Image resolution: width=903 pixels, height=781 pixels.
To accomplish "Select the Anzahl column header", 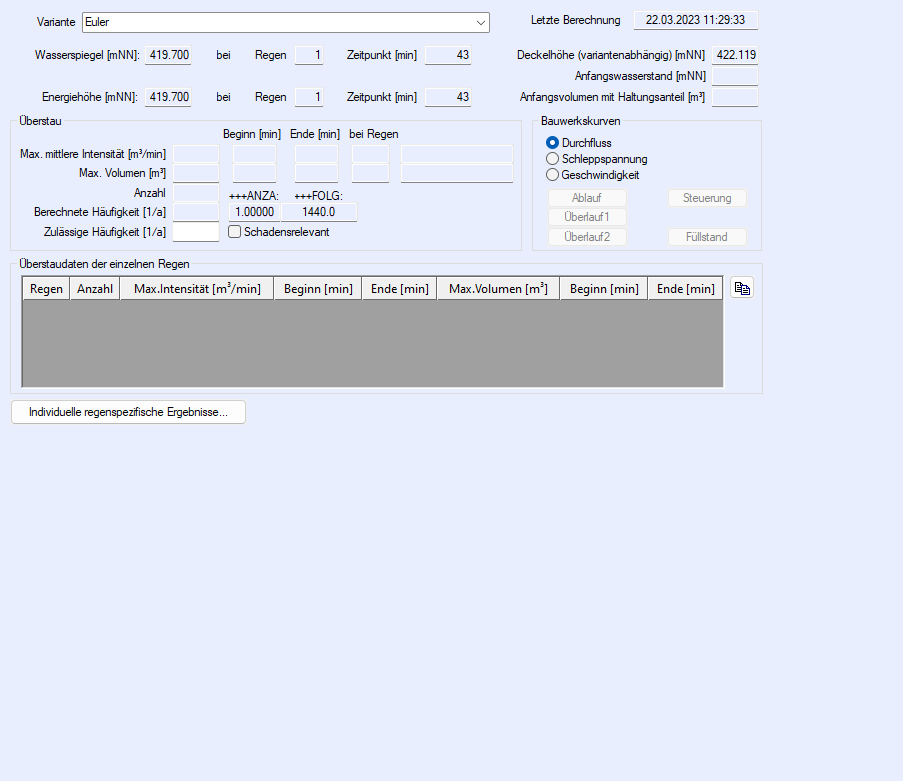I will pos(95,289).
